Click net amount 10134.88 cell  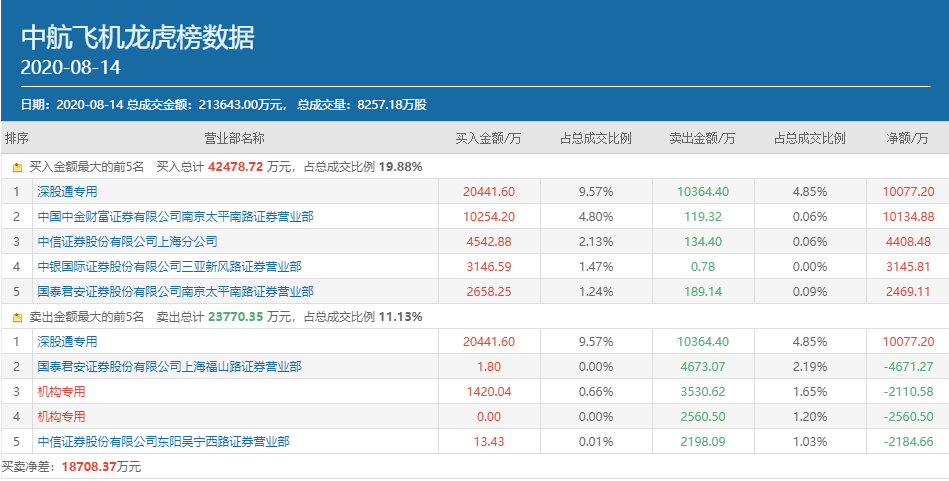click(x=908, y=217)
